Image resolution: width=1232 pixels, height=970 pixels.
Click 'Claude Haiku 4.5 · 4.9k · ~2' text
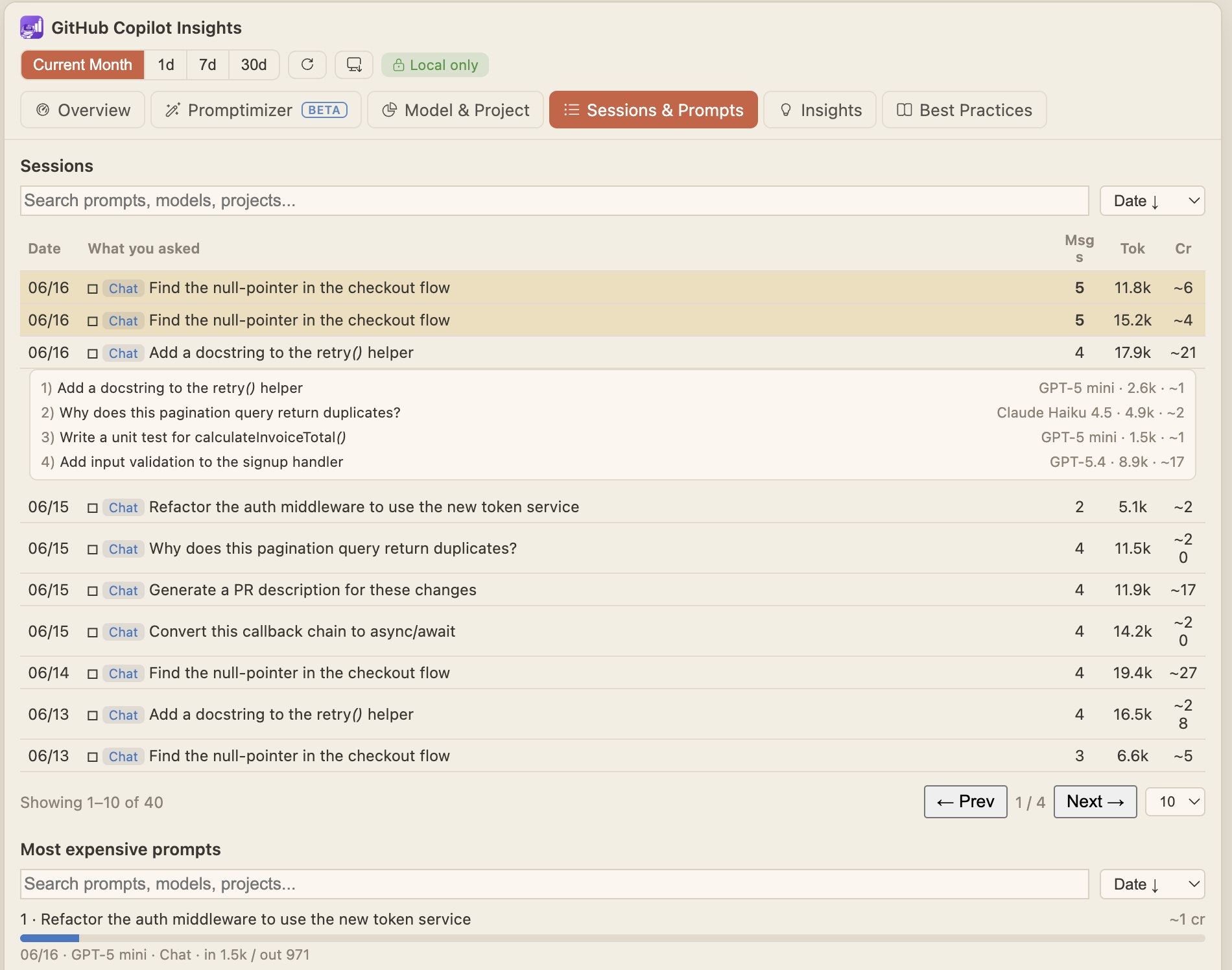click(1091, 412)
